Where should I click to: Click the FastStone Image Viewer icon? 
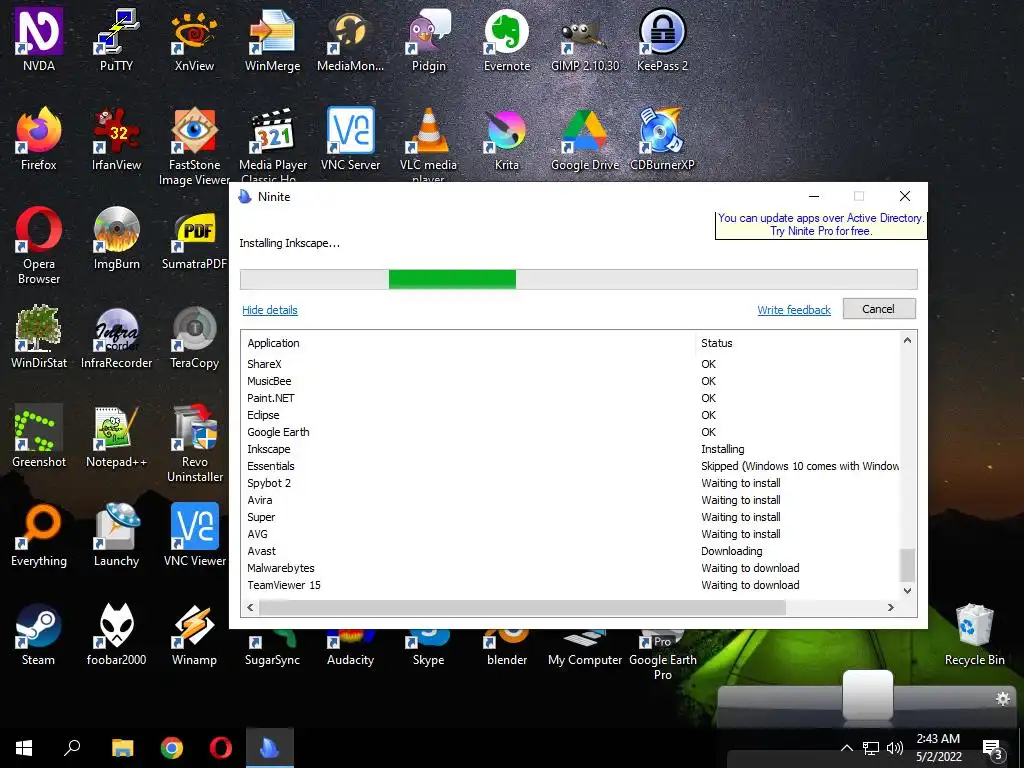coord(194,146)
